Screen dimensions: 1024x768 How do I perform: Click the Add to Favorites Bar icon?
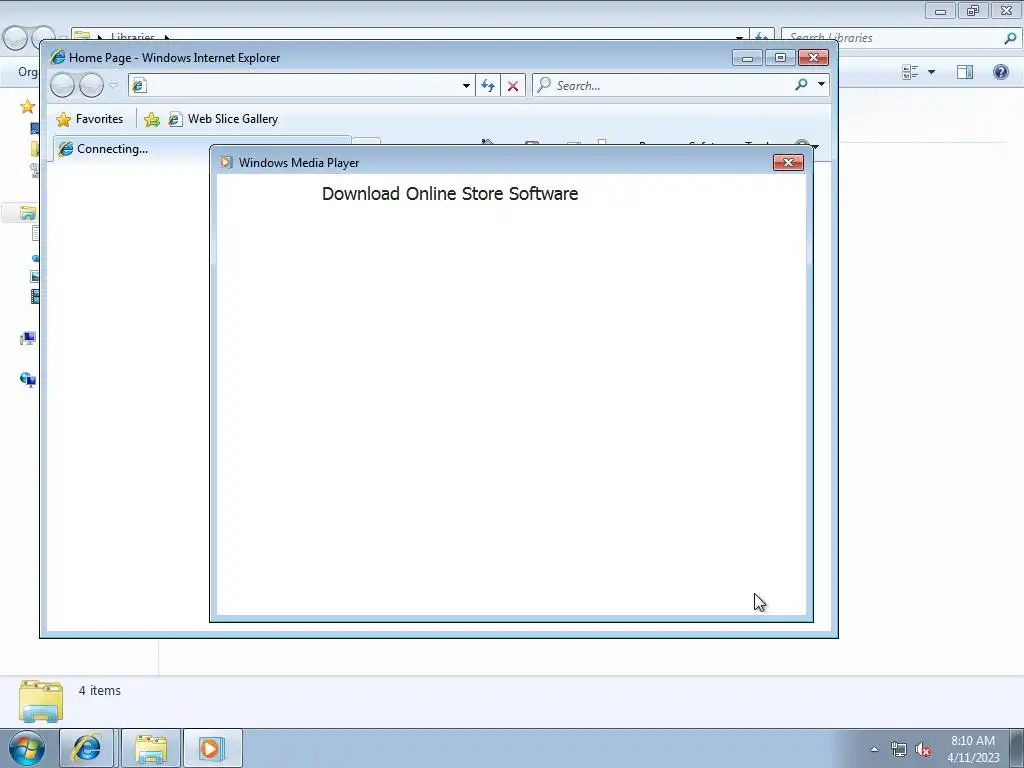pyautogui.click(x=152, y=119)
